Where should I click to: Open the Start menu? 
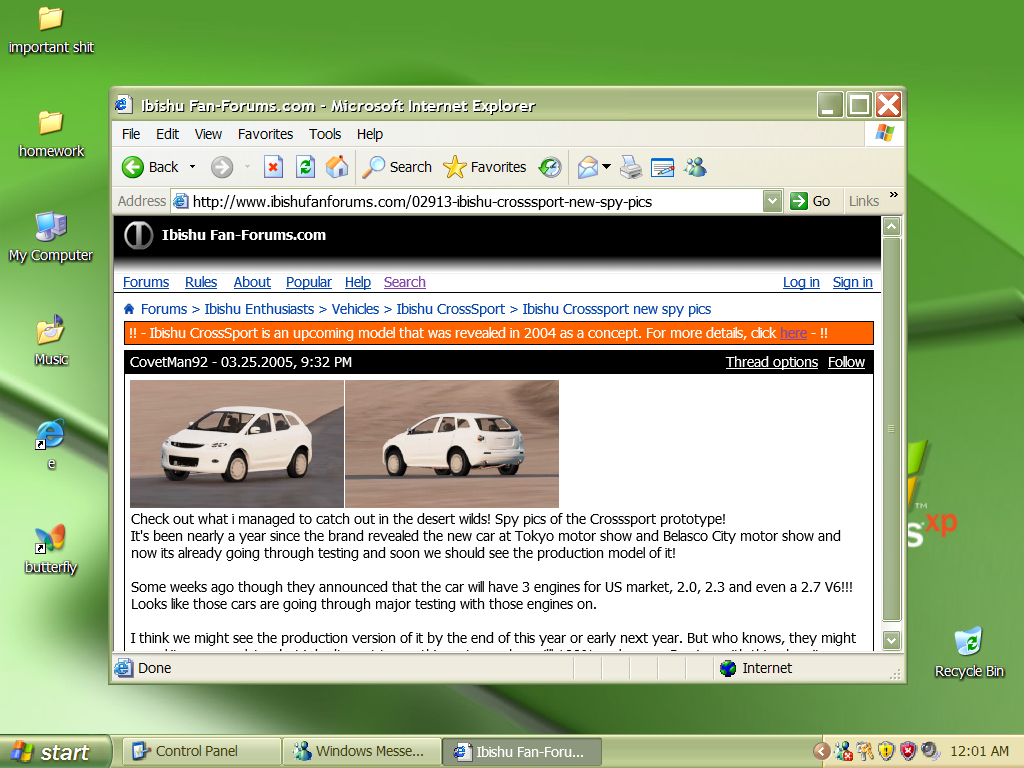coord(55,752)
